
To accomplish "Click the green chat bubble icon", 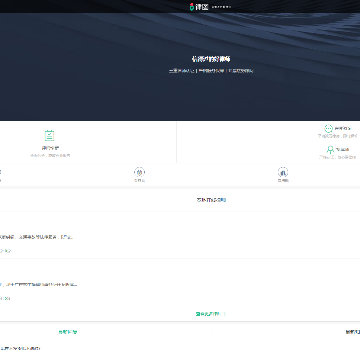I will pyautogui.click(x=328, y=128).
